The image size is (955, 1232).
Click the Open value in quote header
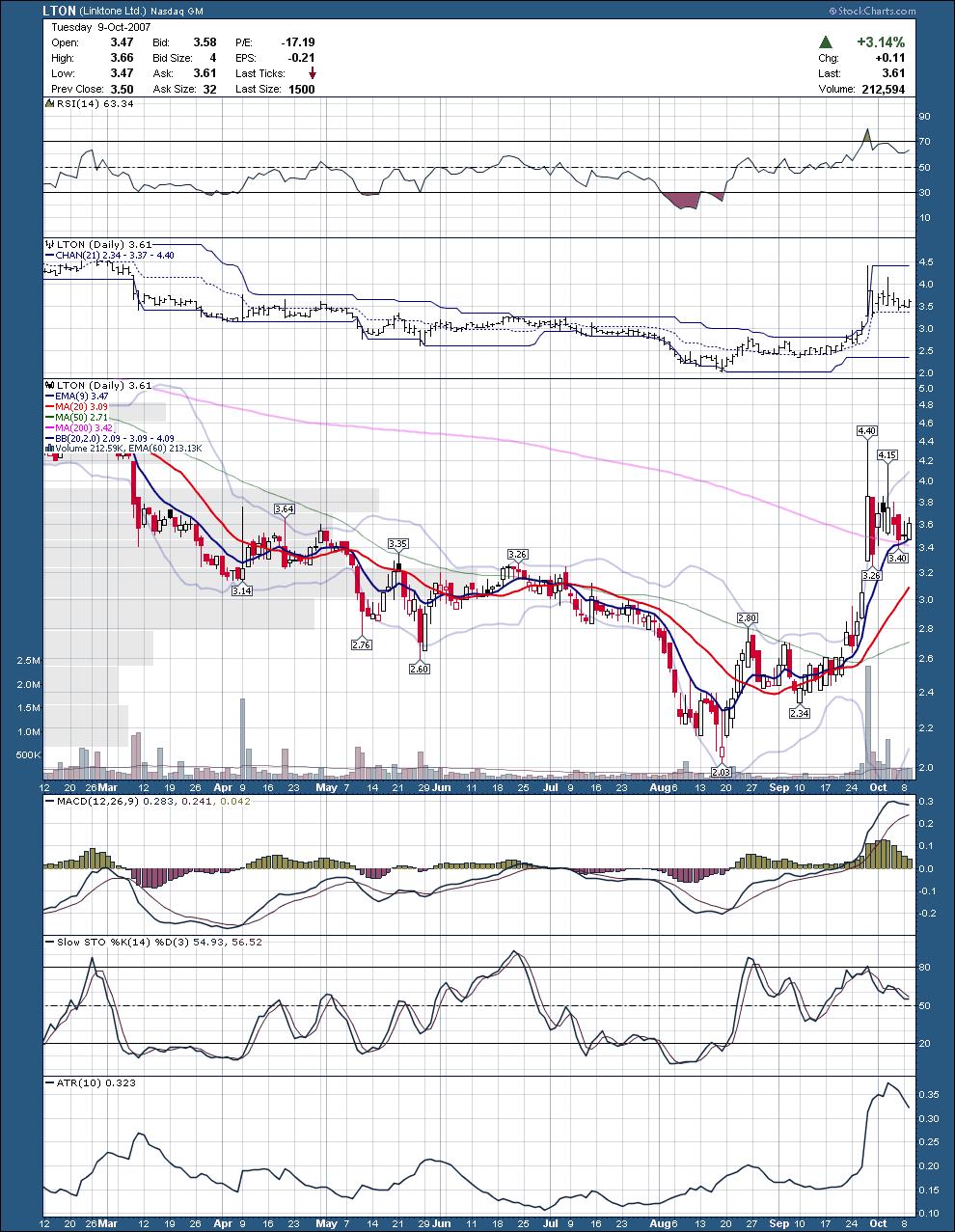pyautogui.click(x=122, y=42)
